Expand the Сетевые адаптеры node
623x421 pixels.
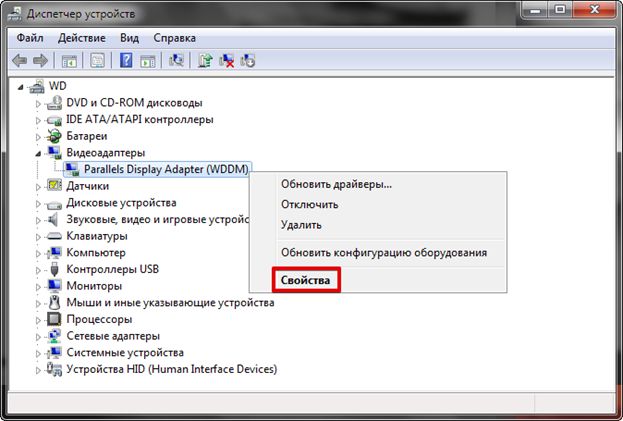pyautogui.click(x=38, y=337)
